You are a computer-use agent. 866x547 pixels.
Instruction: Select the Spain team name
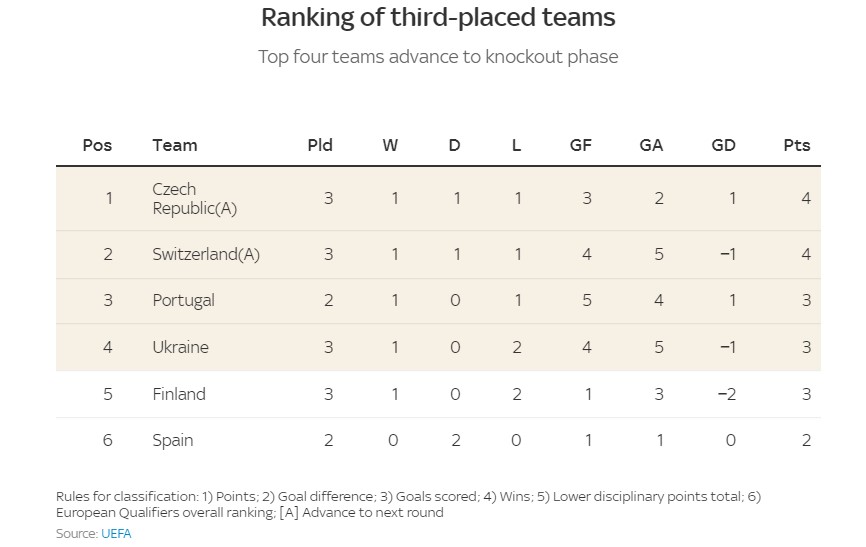coord(173,440)
